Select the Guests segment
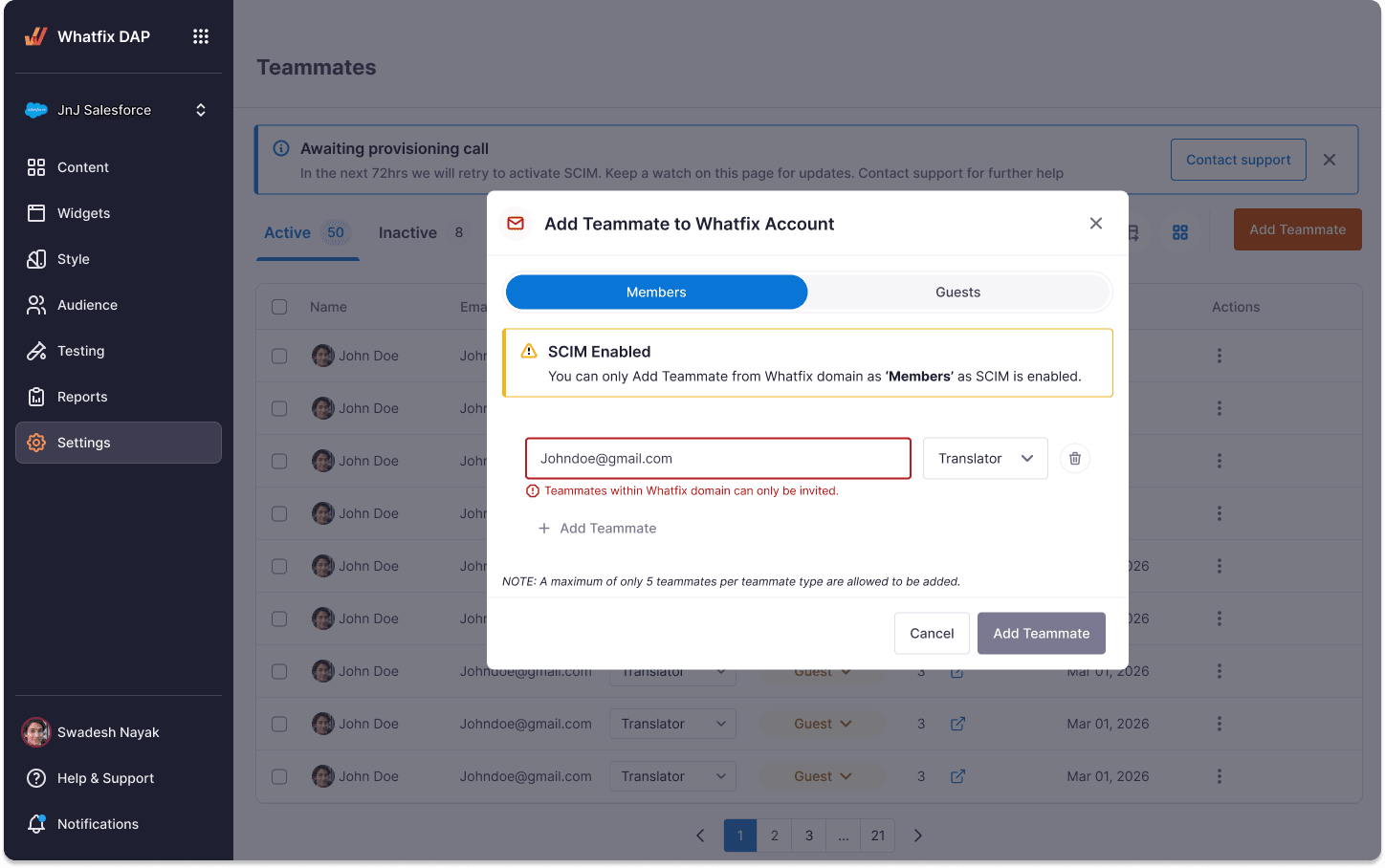Screen dimensions: 1385x868 tap(957, 292)
